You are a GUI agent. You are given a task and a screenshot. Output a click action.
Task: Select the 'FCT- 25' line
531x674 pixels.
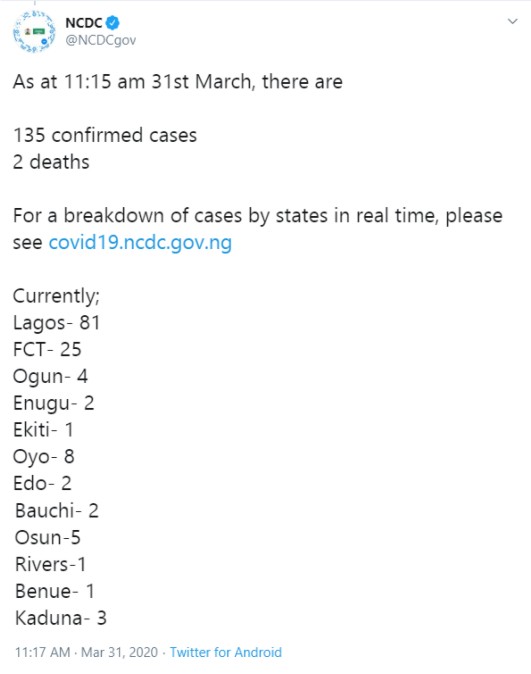coord(47,349)
